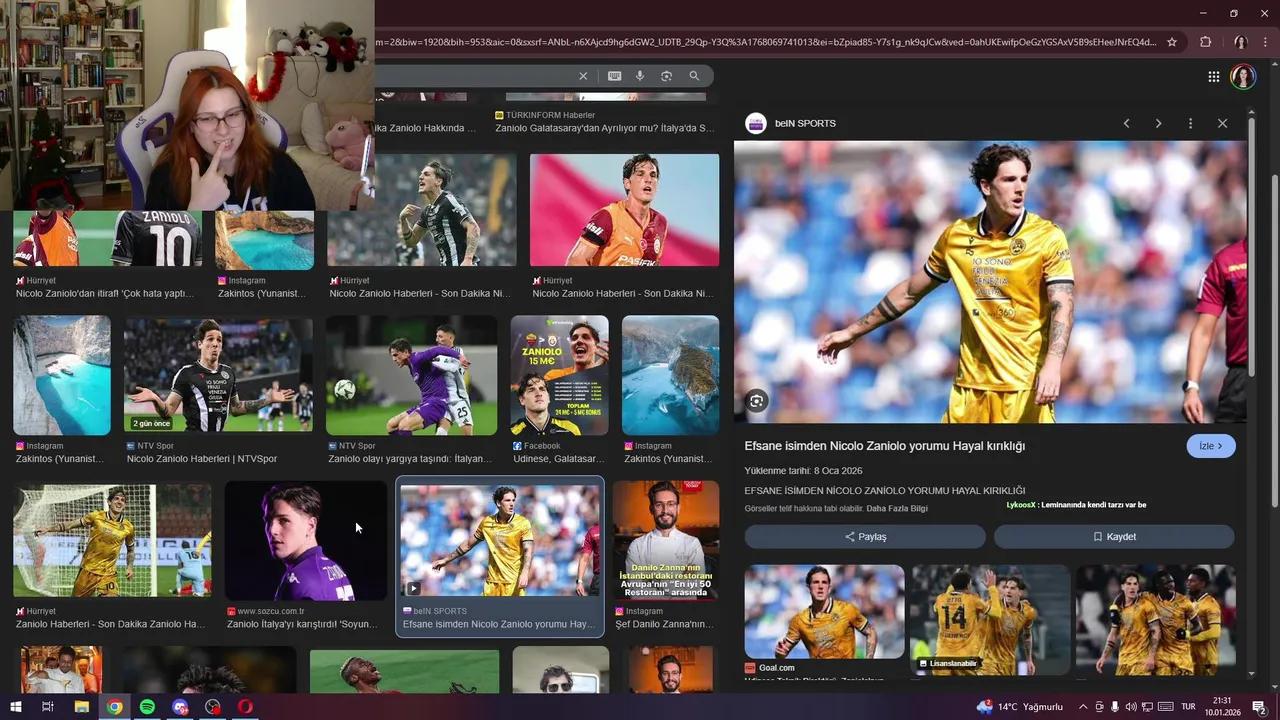Open the Lisanslanabilir related image
Image resolution: width=1280 pixels, height=720 pixels.
pyautogui.click(x=990, y=618)
